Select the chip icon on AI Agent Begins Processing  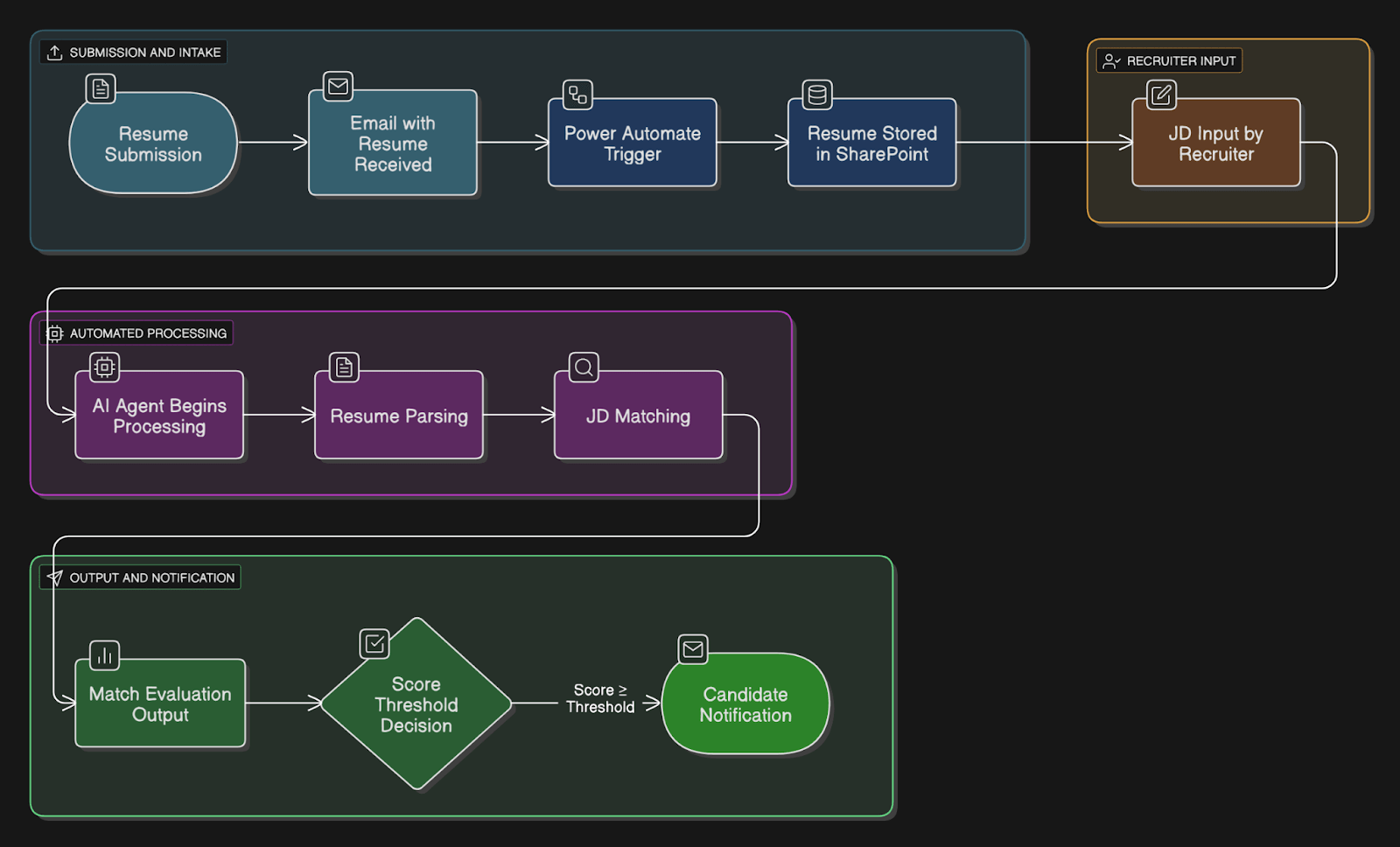[103, 367]
